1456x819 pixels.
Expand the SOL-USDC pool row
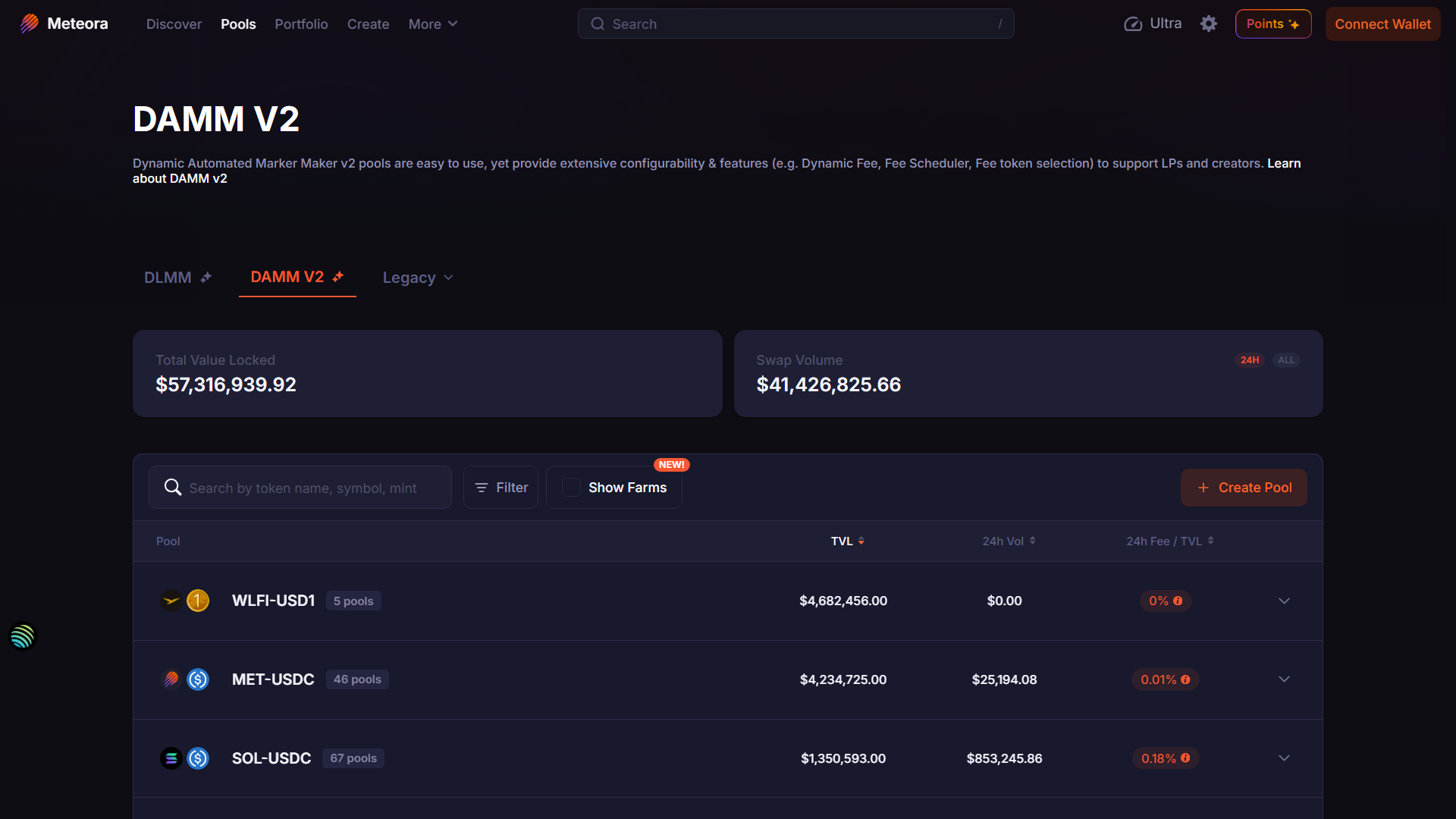click(1284, 758)
